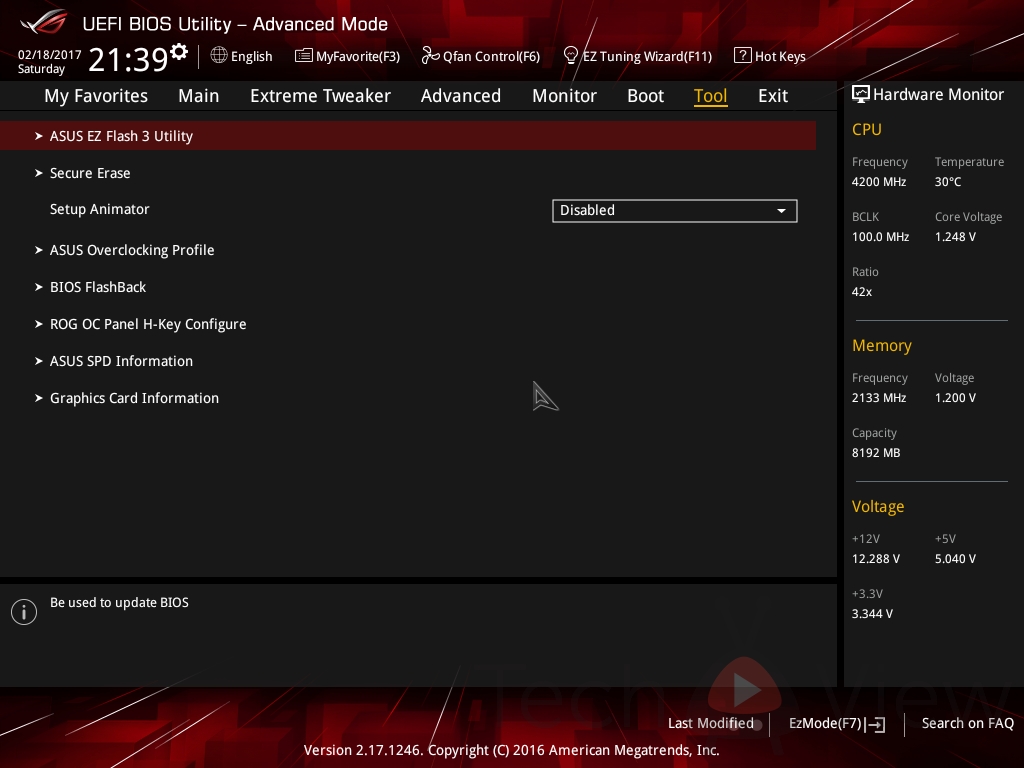Open the Extreme Tweaker tab
This screenshot has height=768, width=1024.
(x=320, y=96)
